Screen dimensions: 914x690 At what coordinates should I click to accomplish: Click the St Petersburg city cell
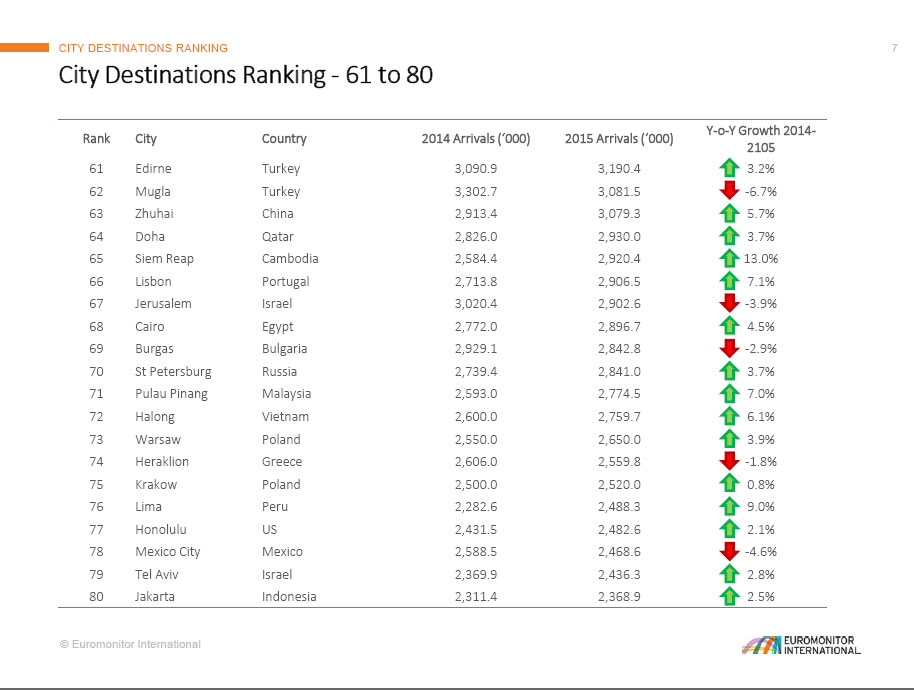coord(173,372)
